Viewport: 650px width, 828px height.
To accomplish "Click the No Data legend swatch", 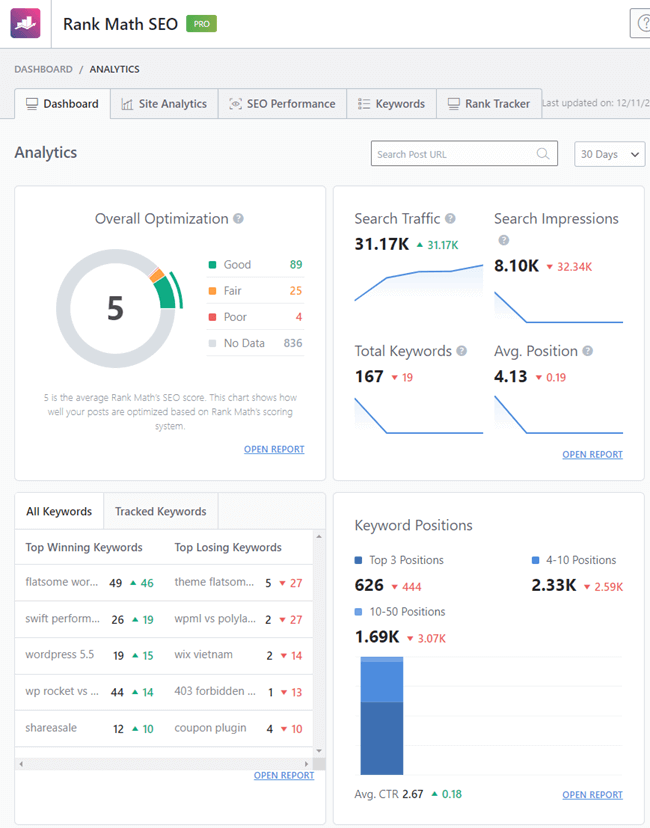I will point(212,343).
